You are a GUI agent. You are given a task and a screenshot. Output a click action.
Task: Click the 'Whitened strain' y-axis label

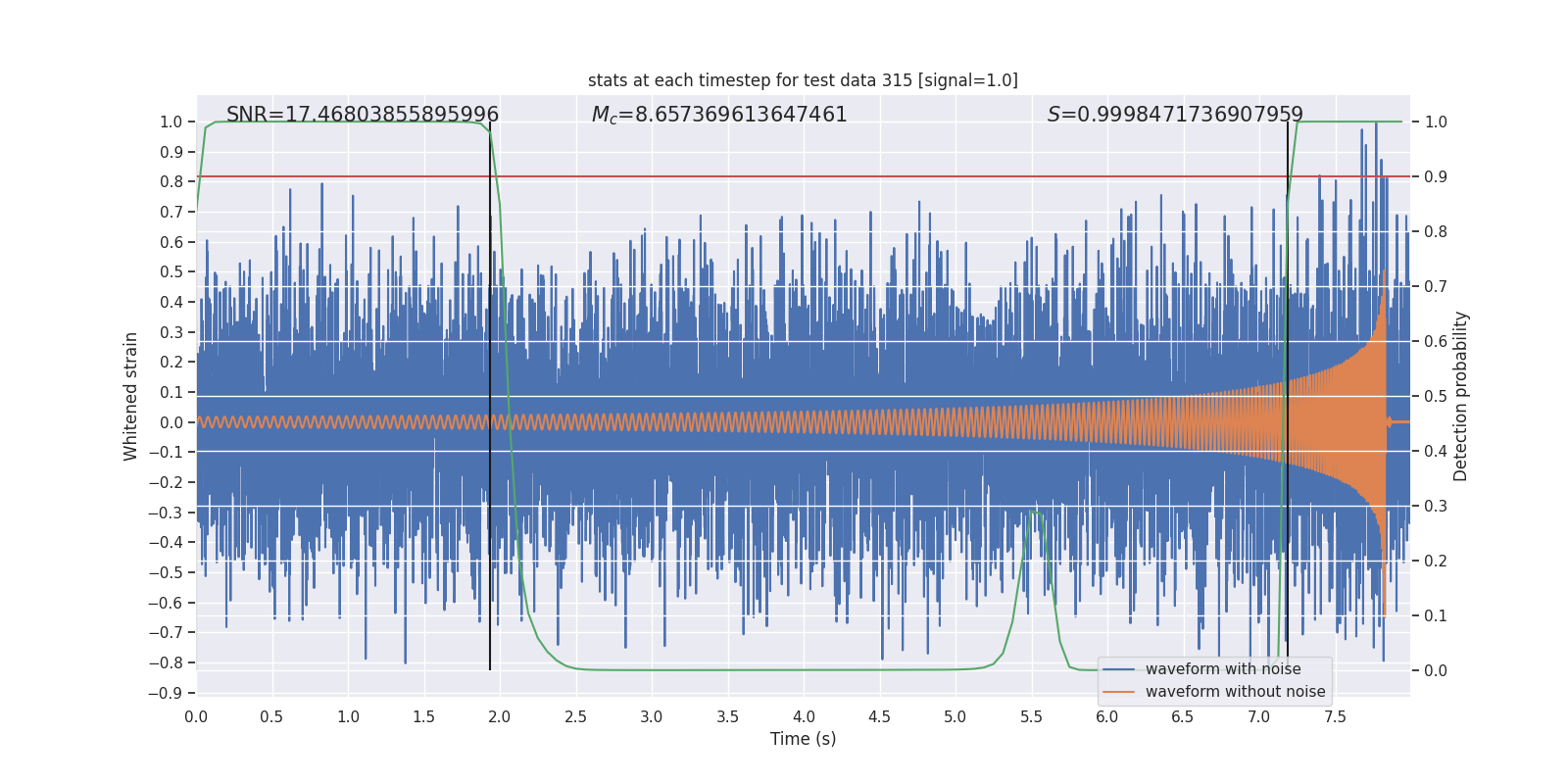(x=131, y=396)
